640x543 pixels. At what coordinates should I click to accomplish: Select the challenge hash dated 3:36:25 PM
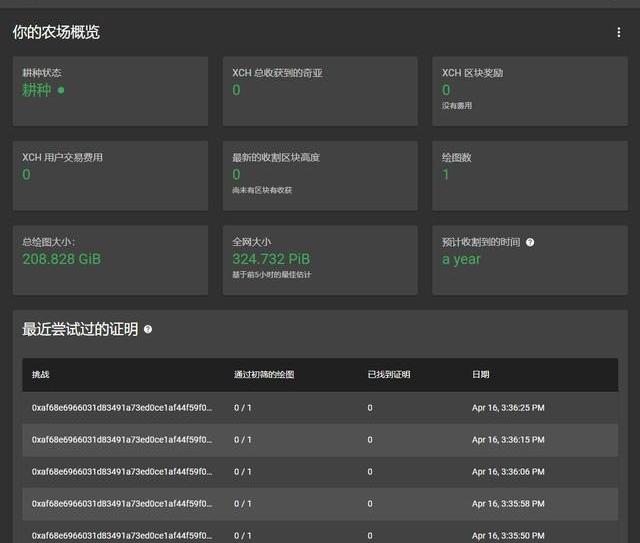pos(121,408)
